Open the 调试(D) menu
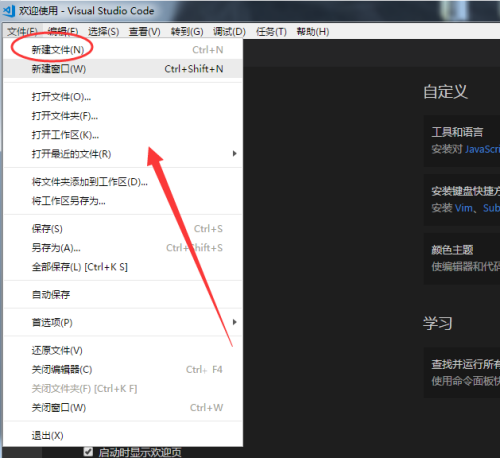Viewport: 500px width, 458px height. [x=229, y=31]
